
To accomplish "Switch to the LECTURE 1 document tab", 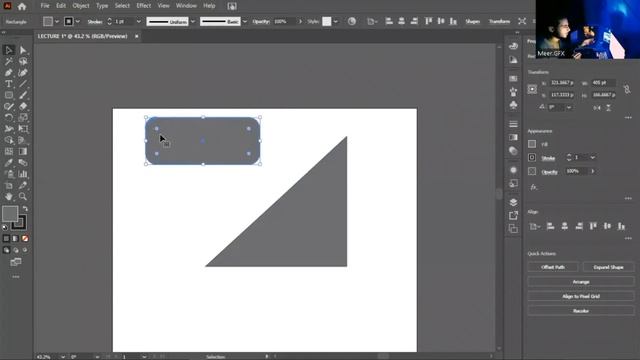I will (x=82, y=36).
